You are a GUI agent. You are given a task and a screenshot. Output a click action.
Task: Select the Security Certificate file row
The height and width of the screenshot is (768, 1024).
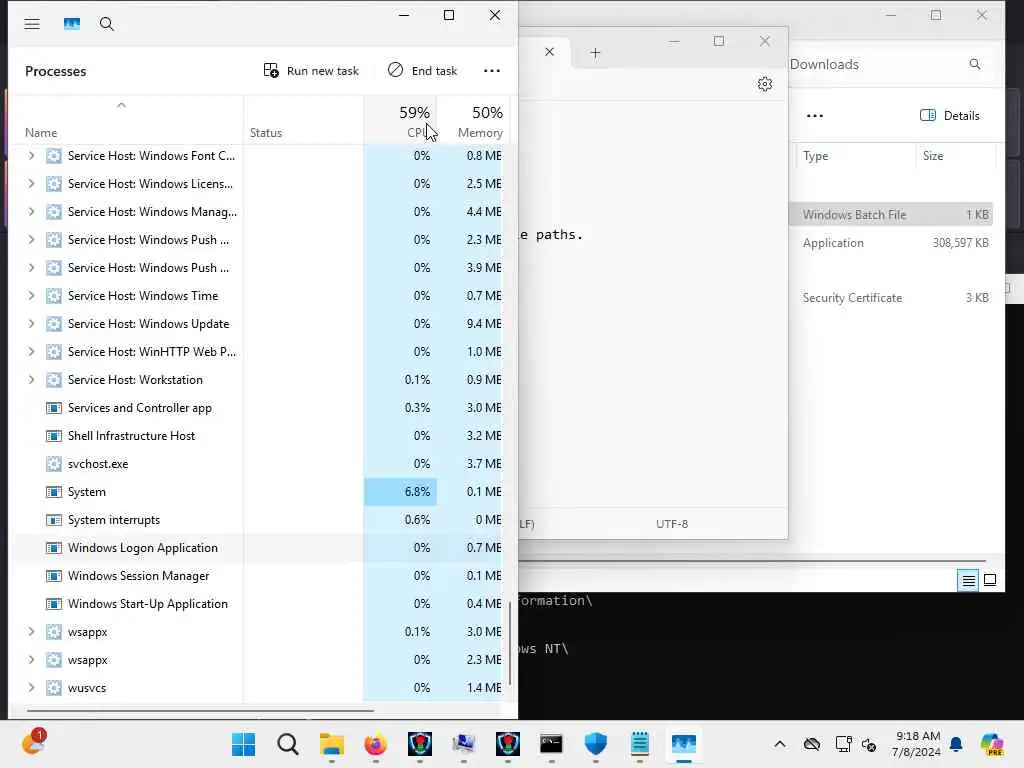coord(891,298)
